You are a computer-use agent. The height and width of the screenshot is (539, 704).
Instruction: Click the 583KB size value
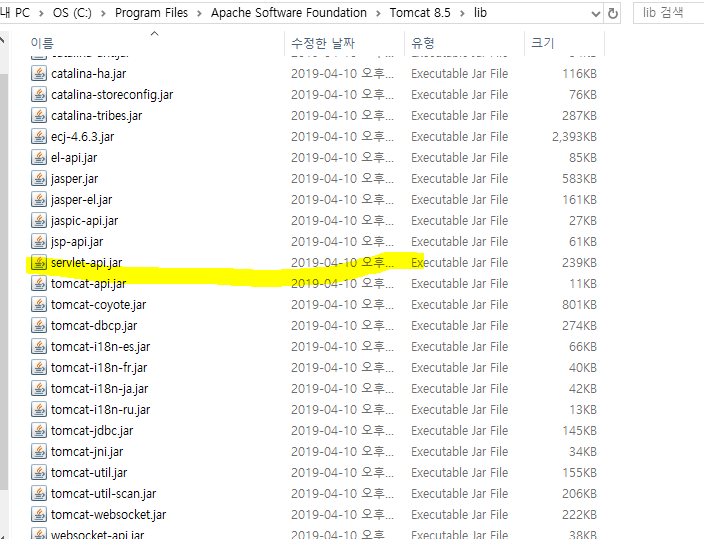click(x=579, y=179)
